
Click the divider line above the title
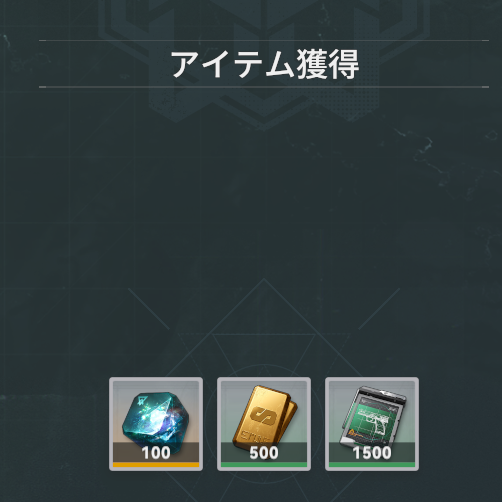coord(264,41)
